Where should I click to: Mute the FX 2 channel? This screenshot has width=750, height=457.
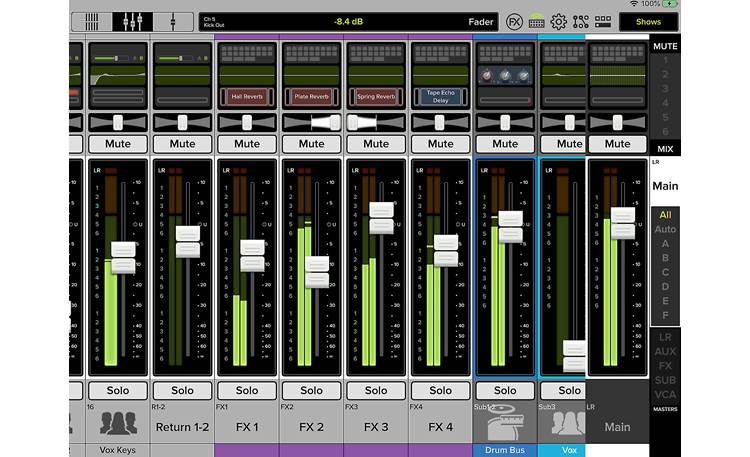[x=311, y=144]
